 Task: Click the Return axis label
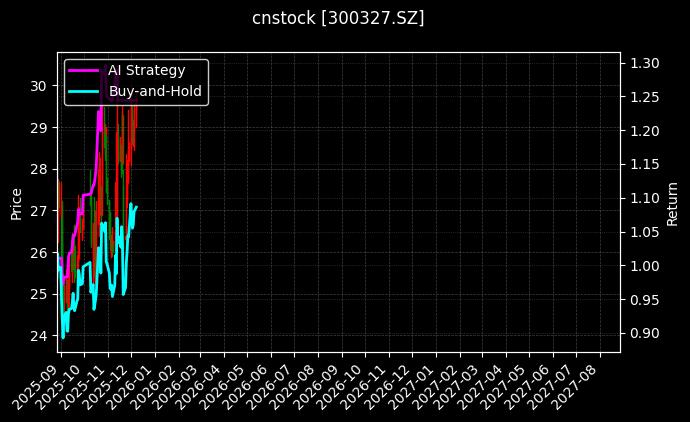(672, 204)
